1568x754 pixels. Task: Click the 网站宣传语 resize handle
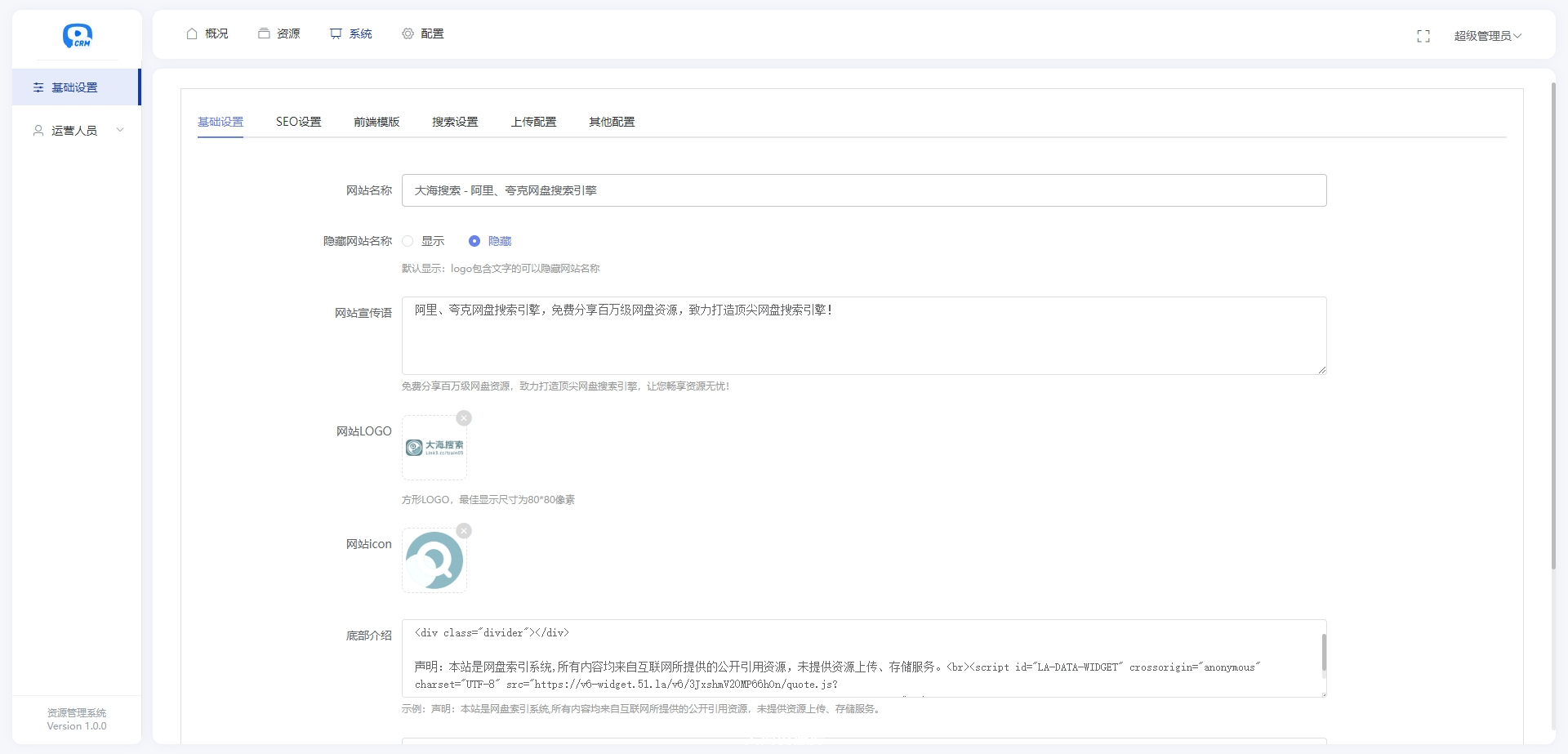pyautogui.click(x=1322, y=370)
